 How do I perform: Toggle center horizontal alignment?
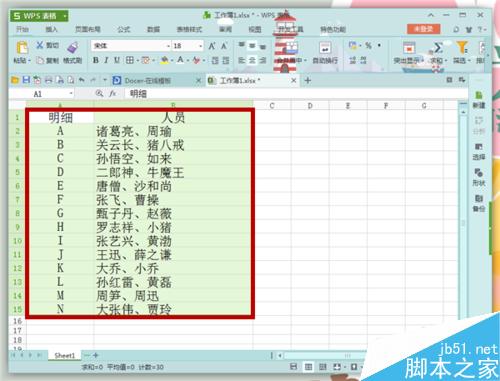pyautogui.click(x=252, y=60)
